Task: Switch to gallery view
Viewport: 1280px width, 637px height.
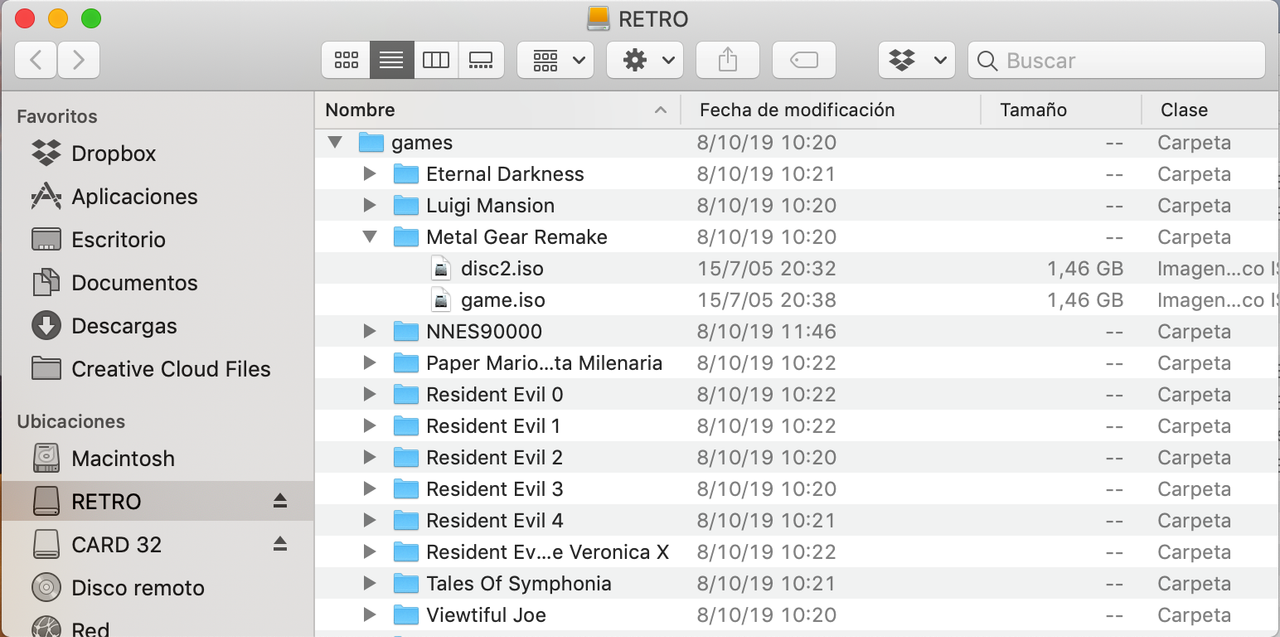Action: tap(481, 60)
